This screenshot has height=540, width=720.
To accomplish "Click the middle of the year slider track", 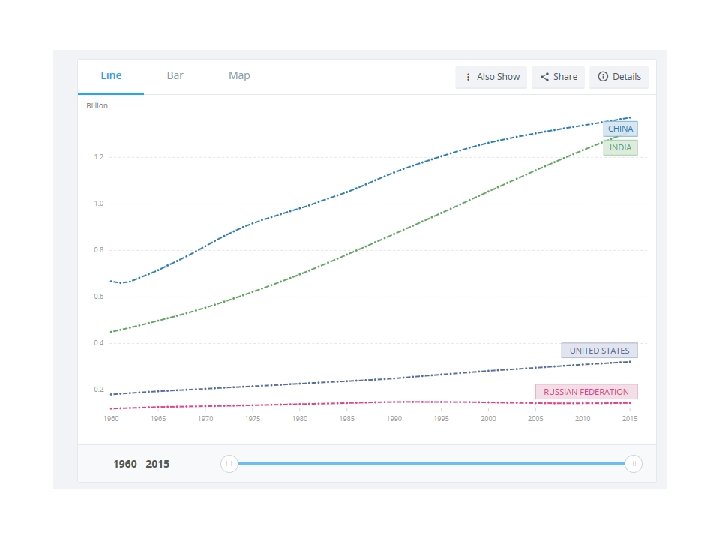I will 430,463.
